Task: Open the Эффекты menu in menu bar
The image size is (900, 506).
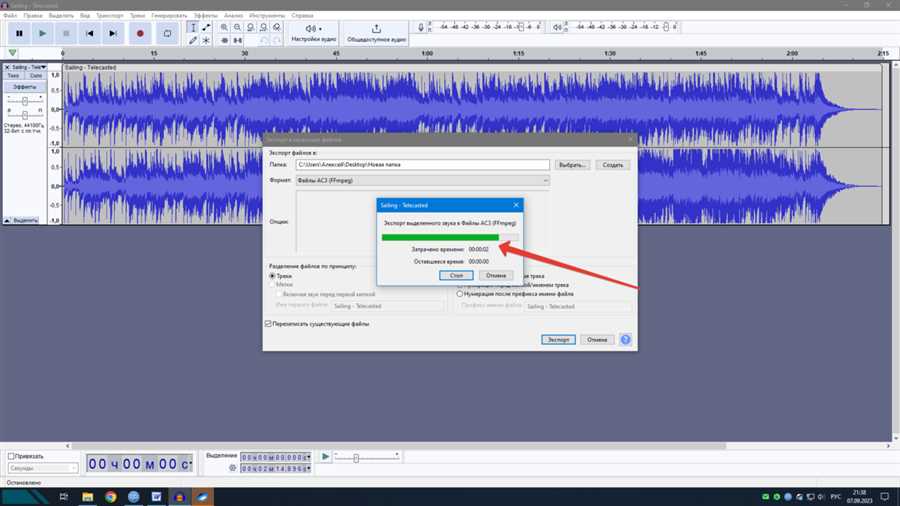Action: point(205,16)
